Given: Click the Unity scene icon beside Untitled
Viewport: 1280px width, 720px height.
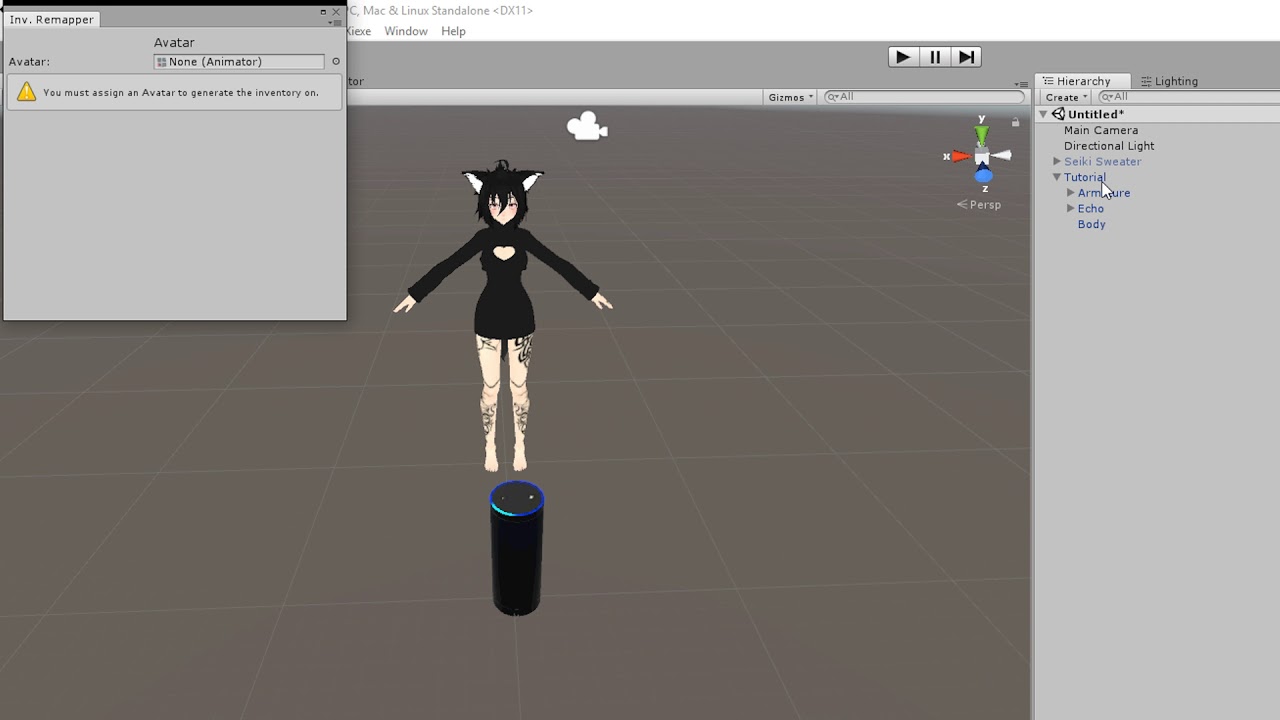Looking at the screenshot, I should [1058, 115].
